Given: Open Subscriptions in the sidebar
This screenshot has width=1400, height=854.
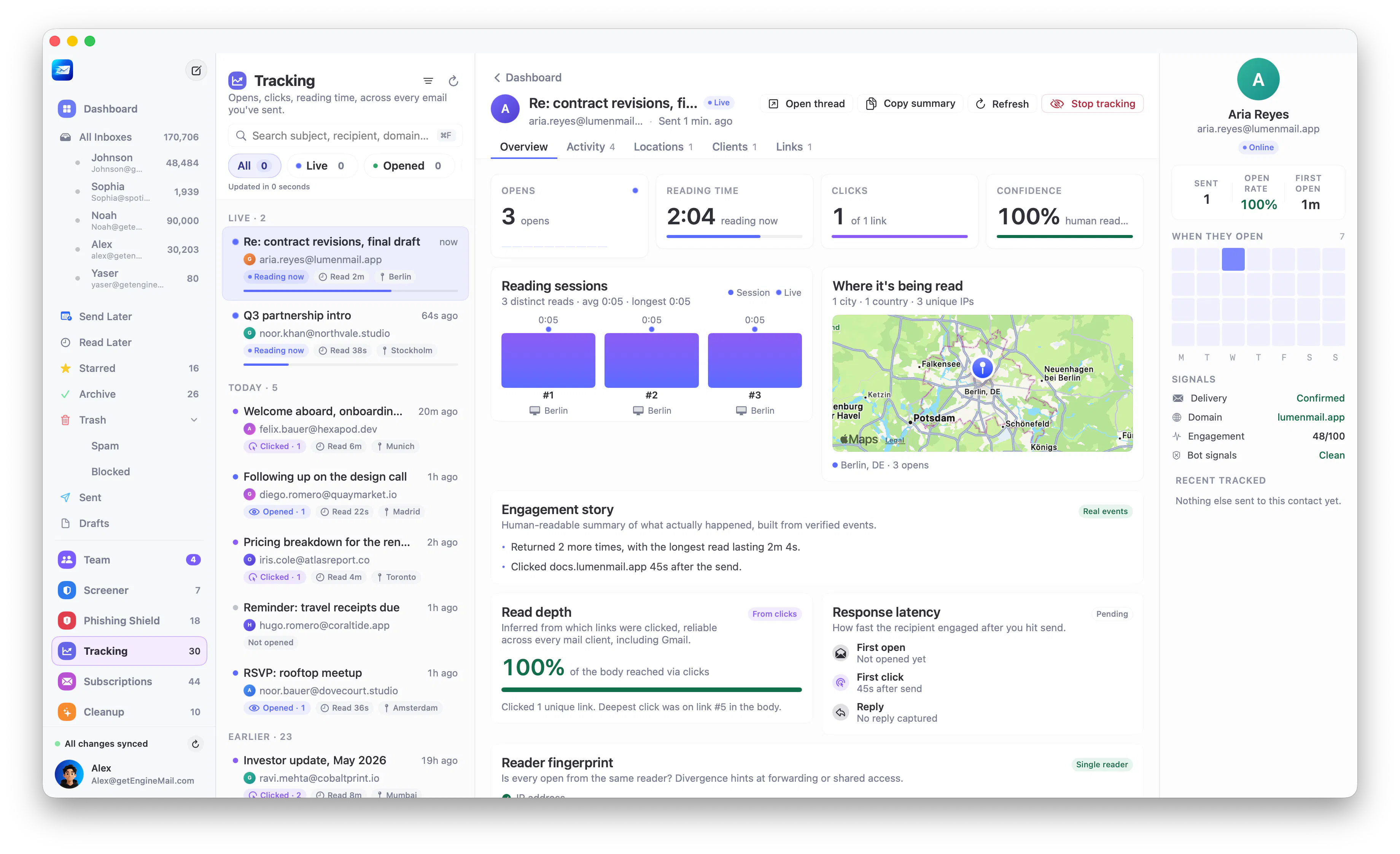Looking at the screenshot, I should 129,681.
